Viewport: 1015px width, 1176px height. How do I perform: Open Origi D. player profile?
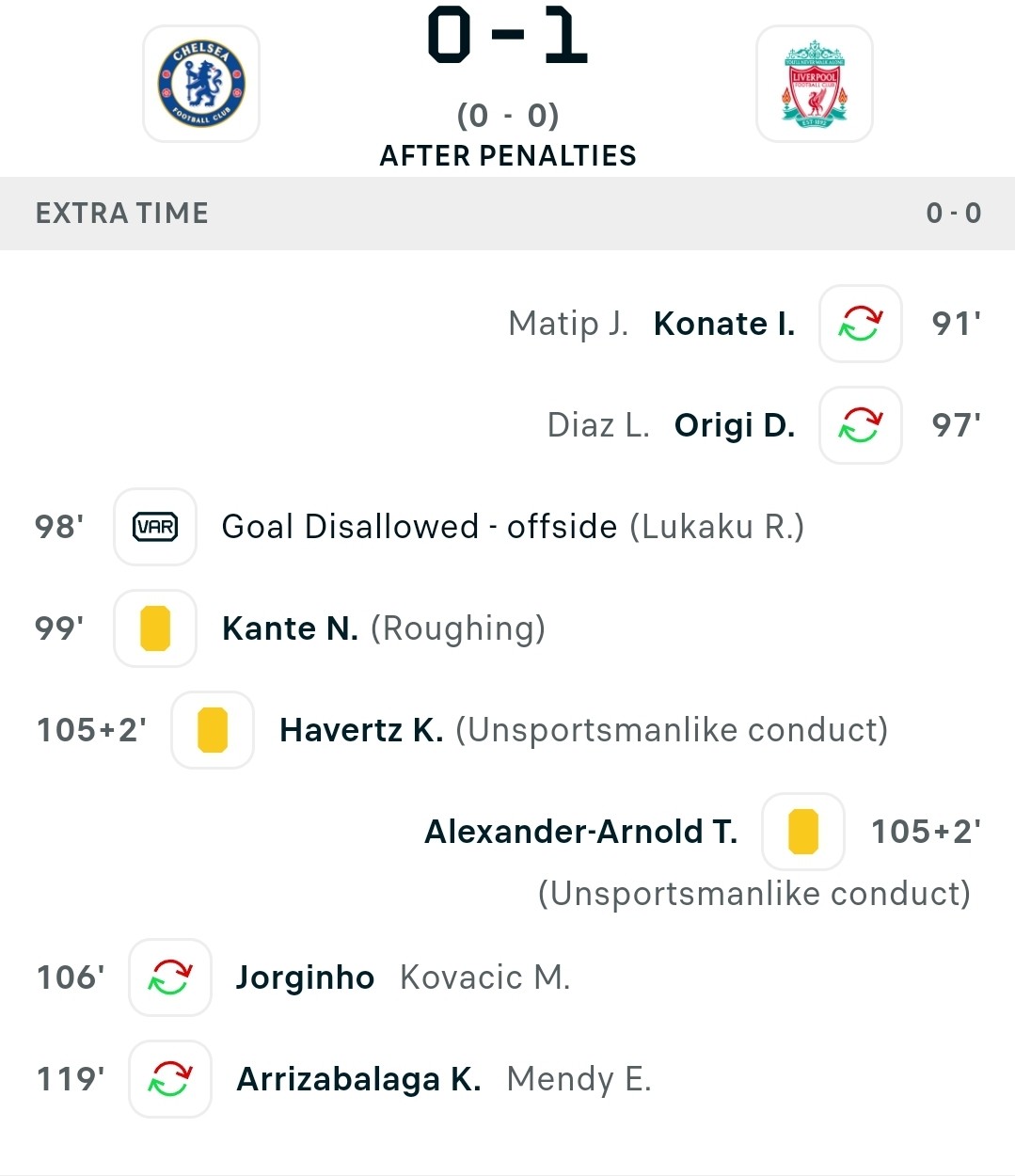[735, 425]
